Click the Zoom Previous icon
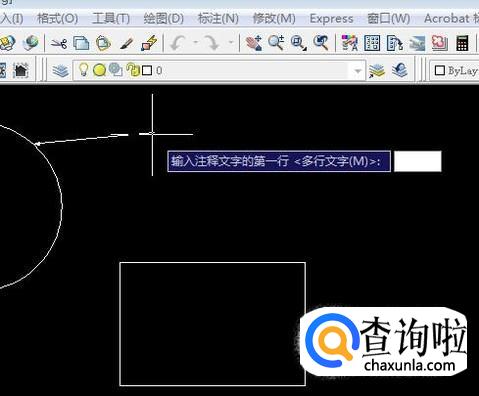The height and width of the screenshot is (396, 479). (321, 43)
